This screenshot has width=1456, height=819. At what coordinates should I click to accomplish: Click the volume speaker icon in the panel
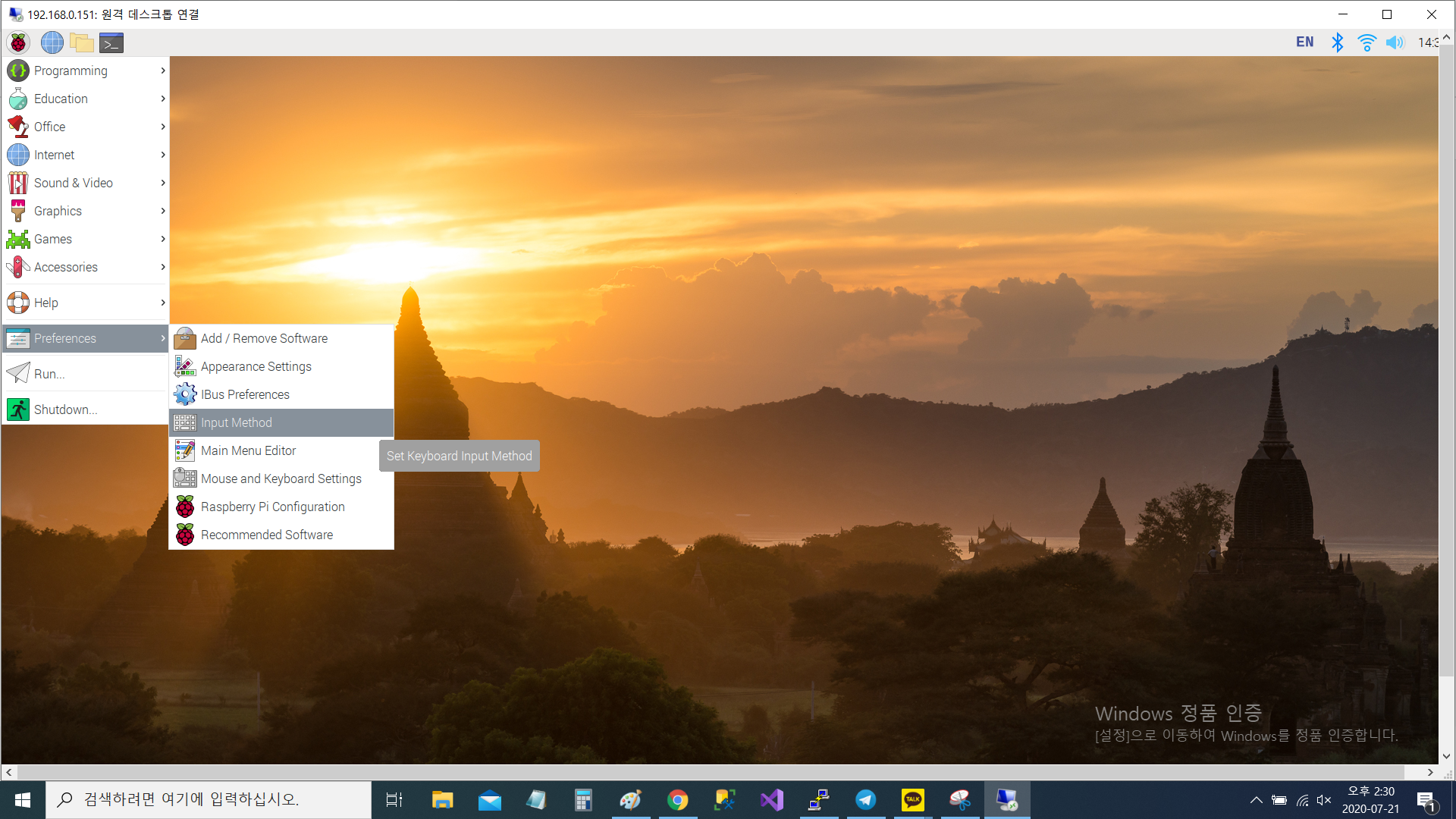(1395, 42)
